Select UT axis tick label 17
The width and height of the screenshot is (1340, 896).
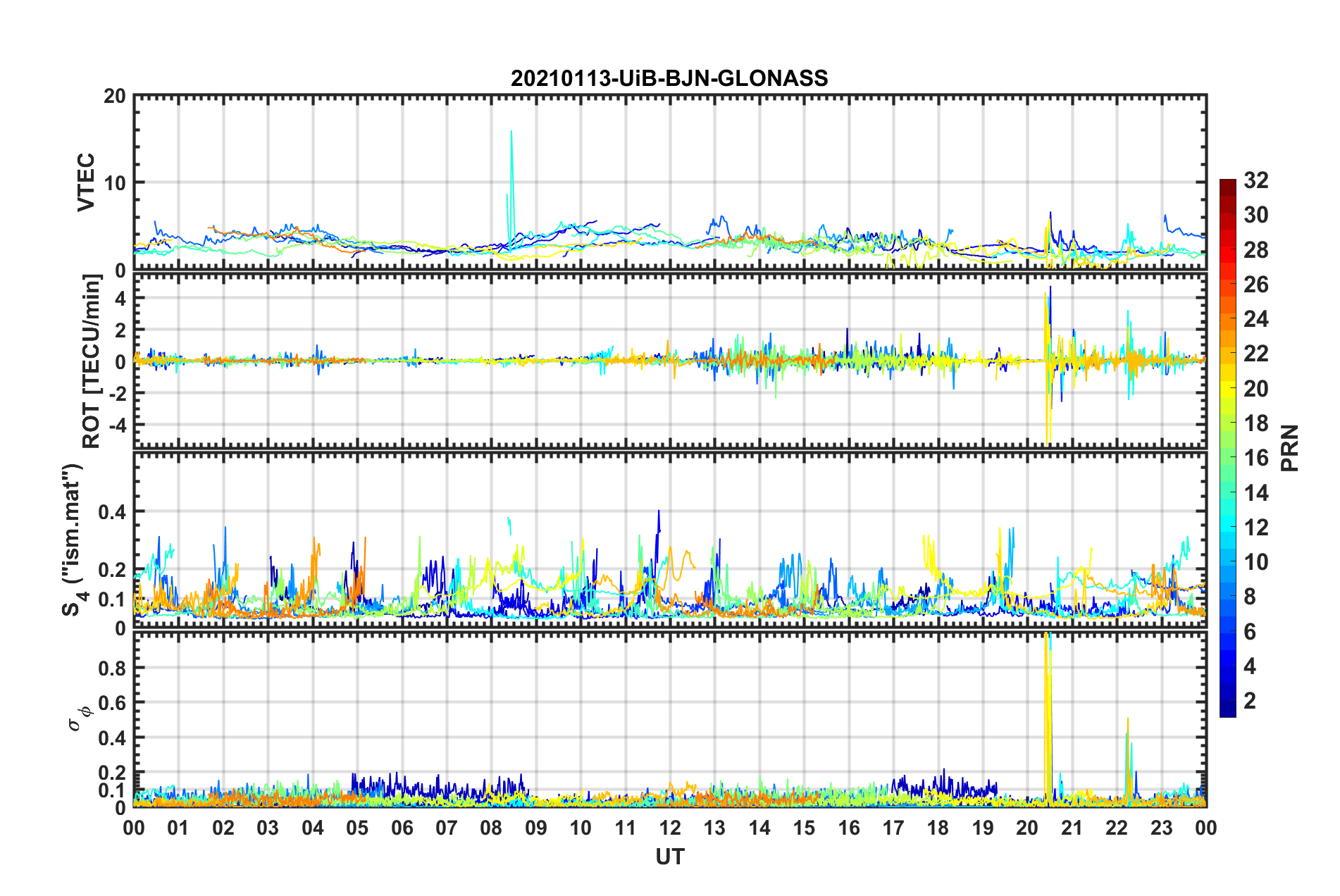893,828
